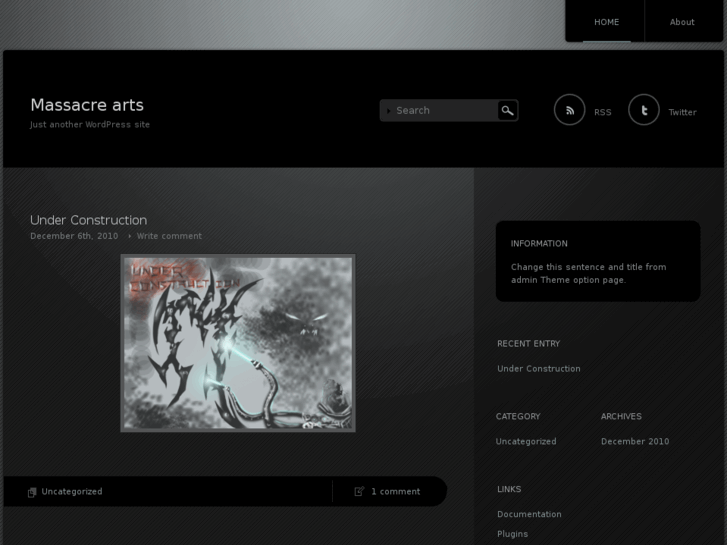Screen dimensions: 727x545
Task: Click the RSS feed circle icon
Action: 569,110
